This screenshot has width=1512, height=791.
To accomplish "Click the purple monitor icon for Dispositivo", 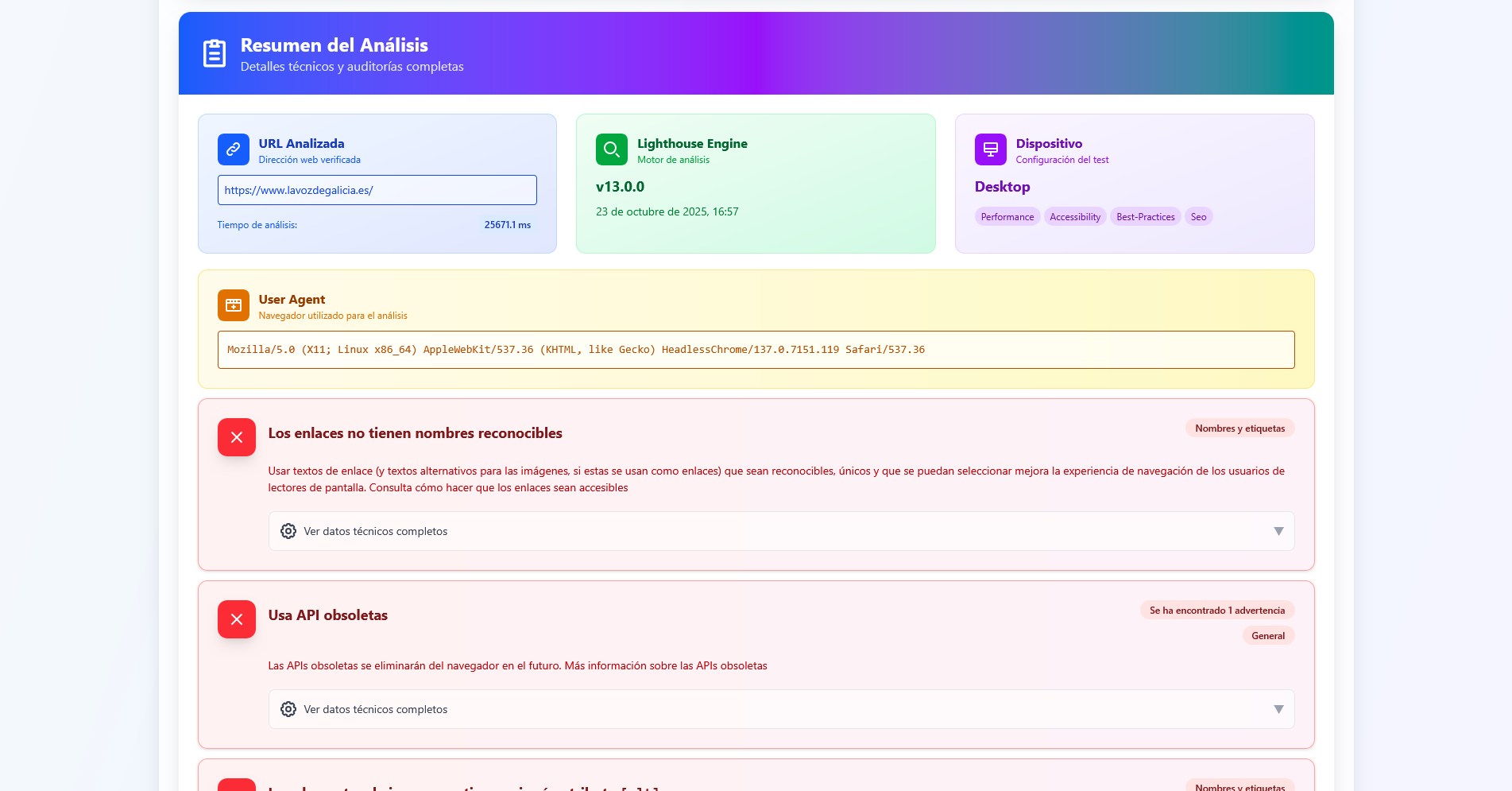I will tap(990, 149).
